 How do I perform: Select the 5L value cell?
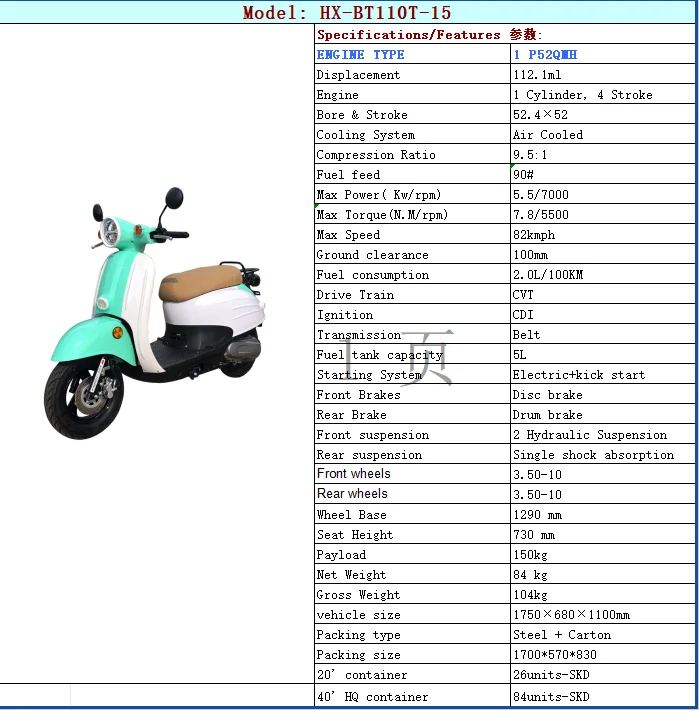pos(603,355)
